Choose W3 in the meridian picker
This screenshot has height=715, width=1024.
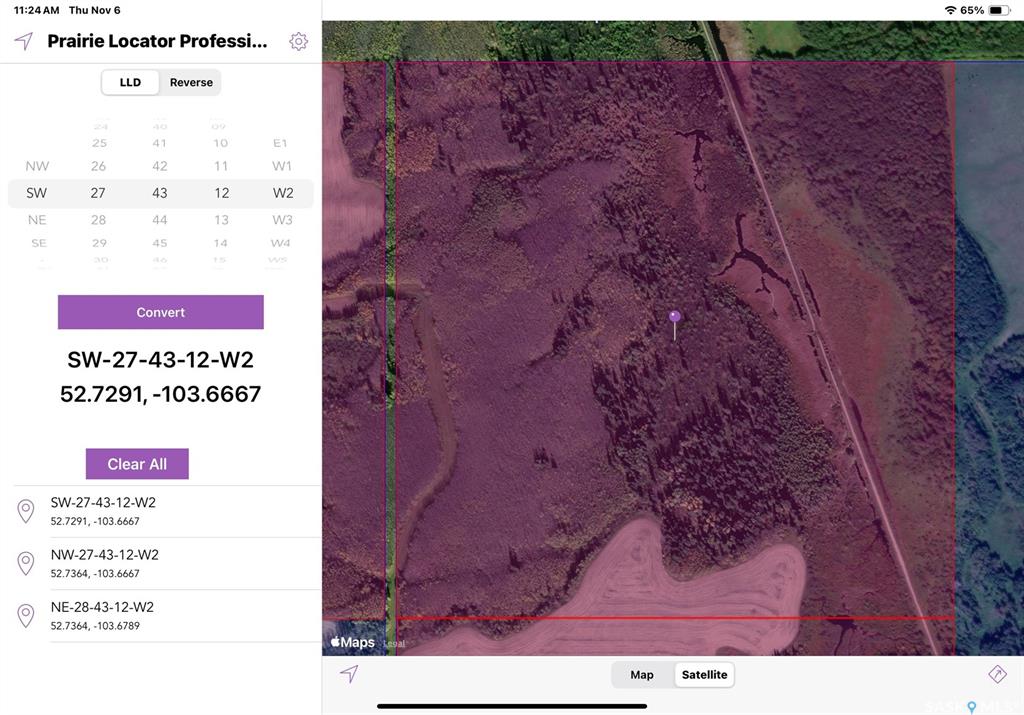tap(282, 220)
